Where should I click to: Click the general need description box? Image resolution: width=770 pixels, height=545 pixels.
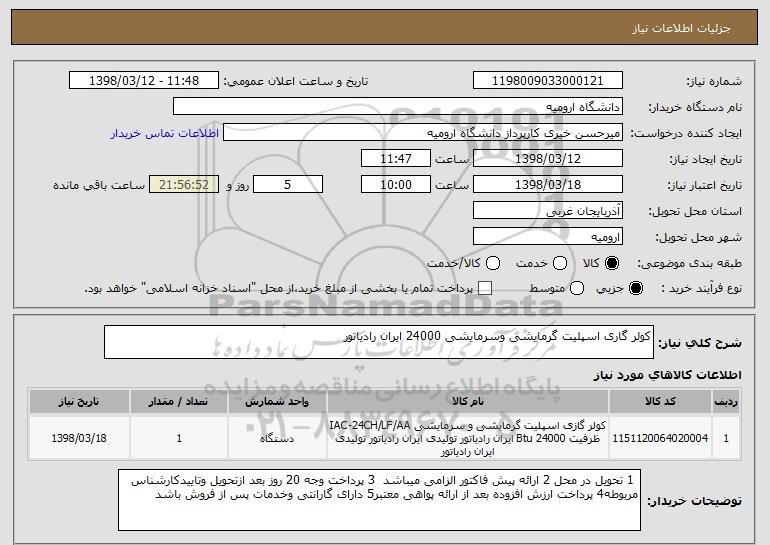379,342
